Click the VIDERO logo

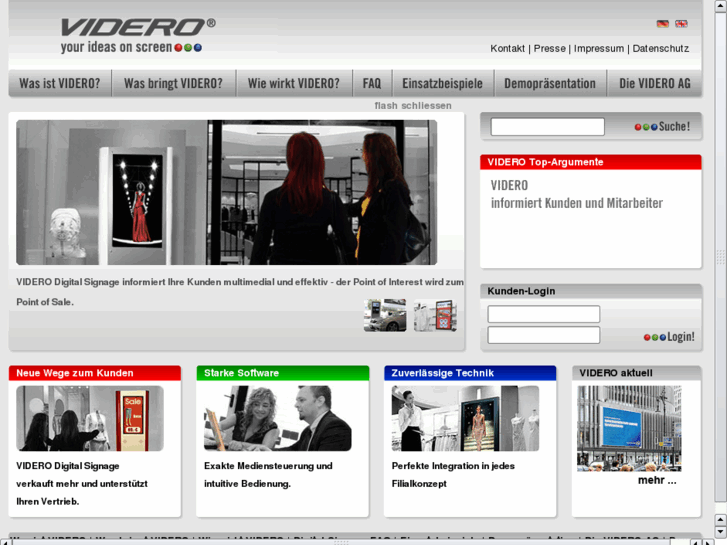(138, 36)
